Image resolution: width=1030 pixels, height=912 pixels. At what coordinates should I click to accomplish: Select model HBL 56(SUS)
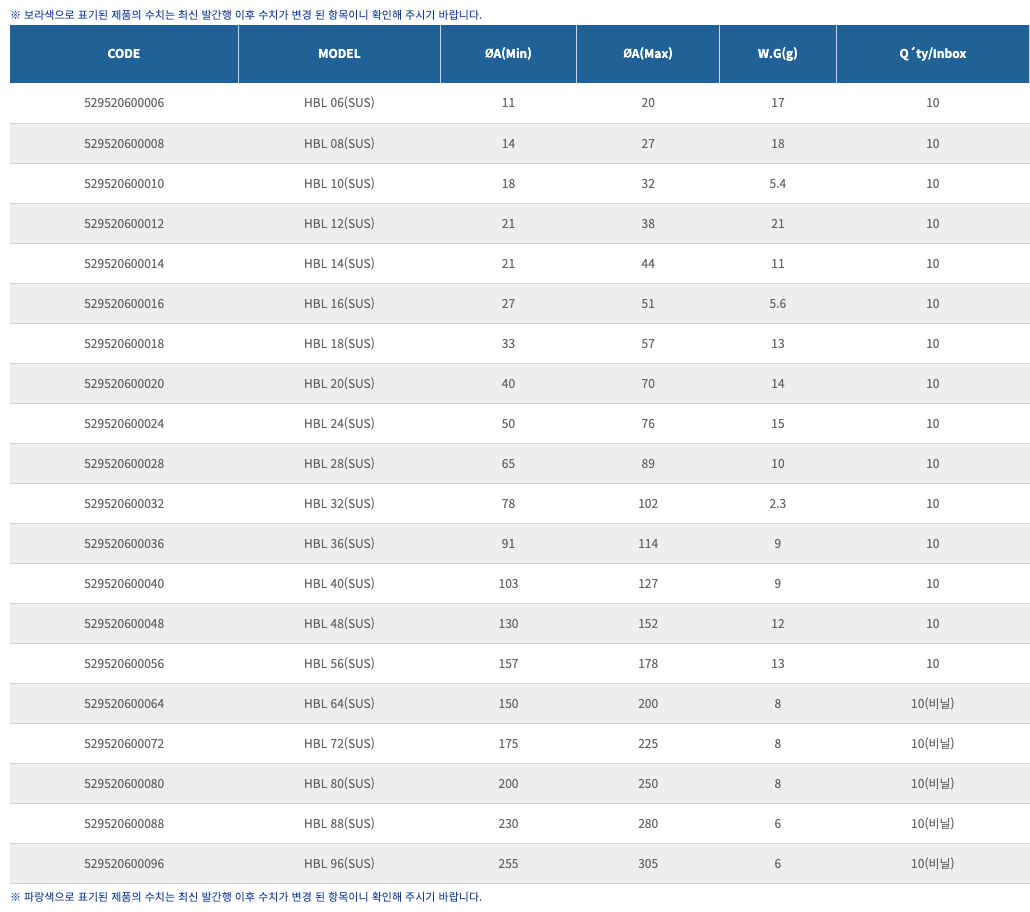click(339, 664)
